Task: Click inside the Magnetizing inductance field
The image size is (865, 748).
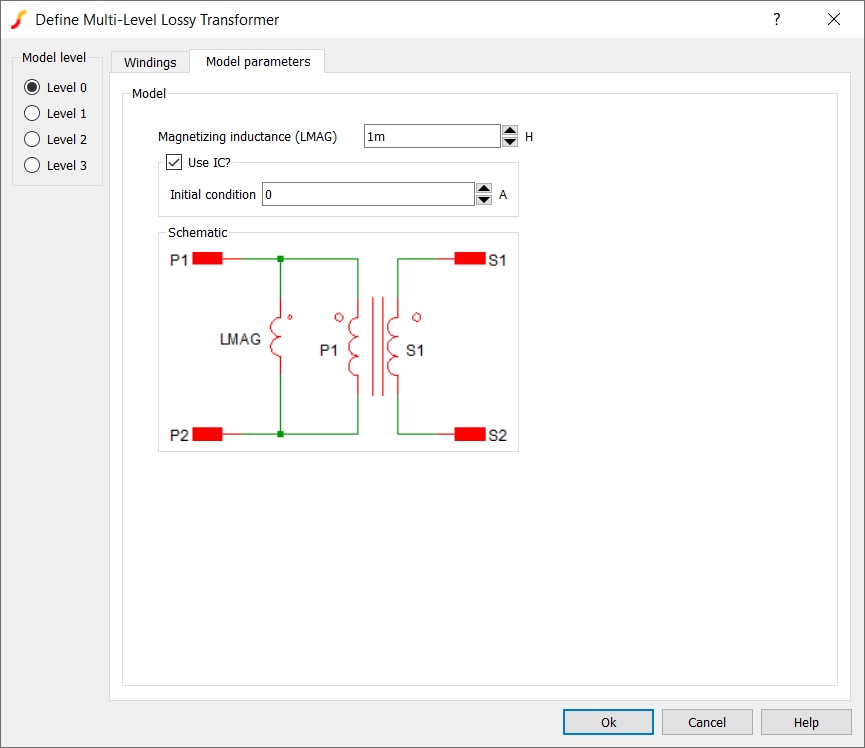Action: (431, 136)
